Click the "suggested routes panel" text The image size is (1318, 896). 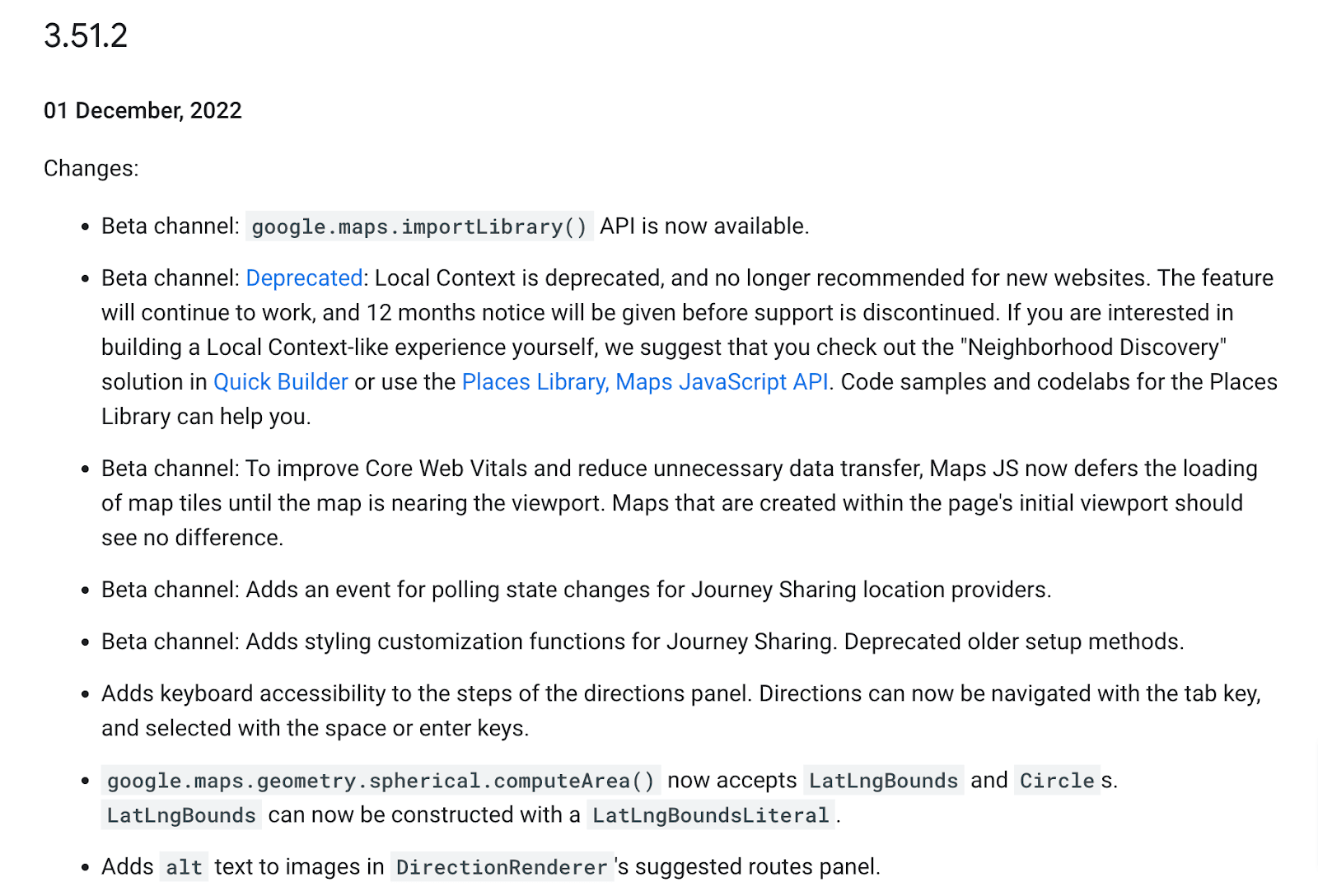point(757,867)
